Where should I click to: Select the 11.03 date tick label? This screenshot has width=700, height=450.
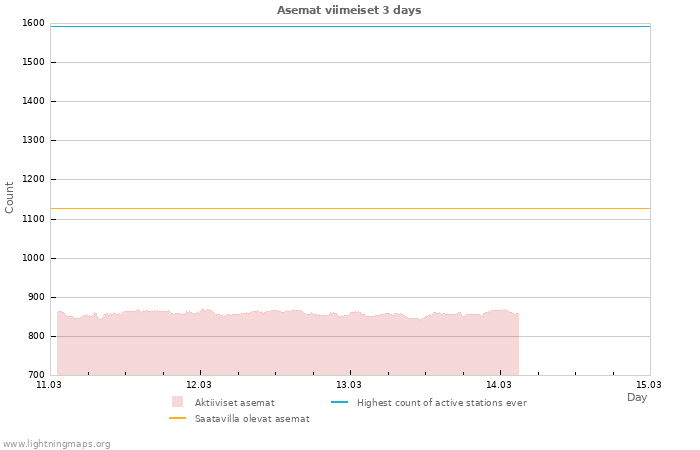(x=49, y=384)
